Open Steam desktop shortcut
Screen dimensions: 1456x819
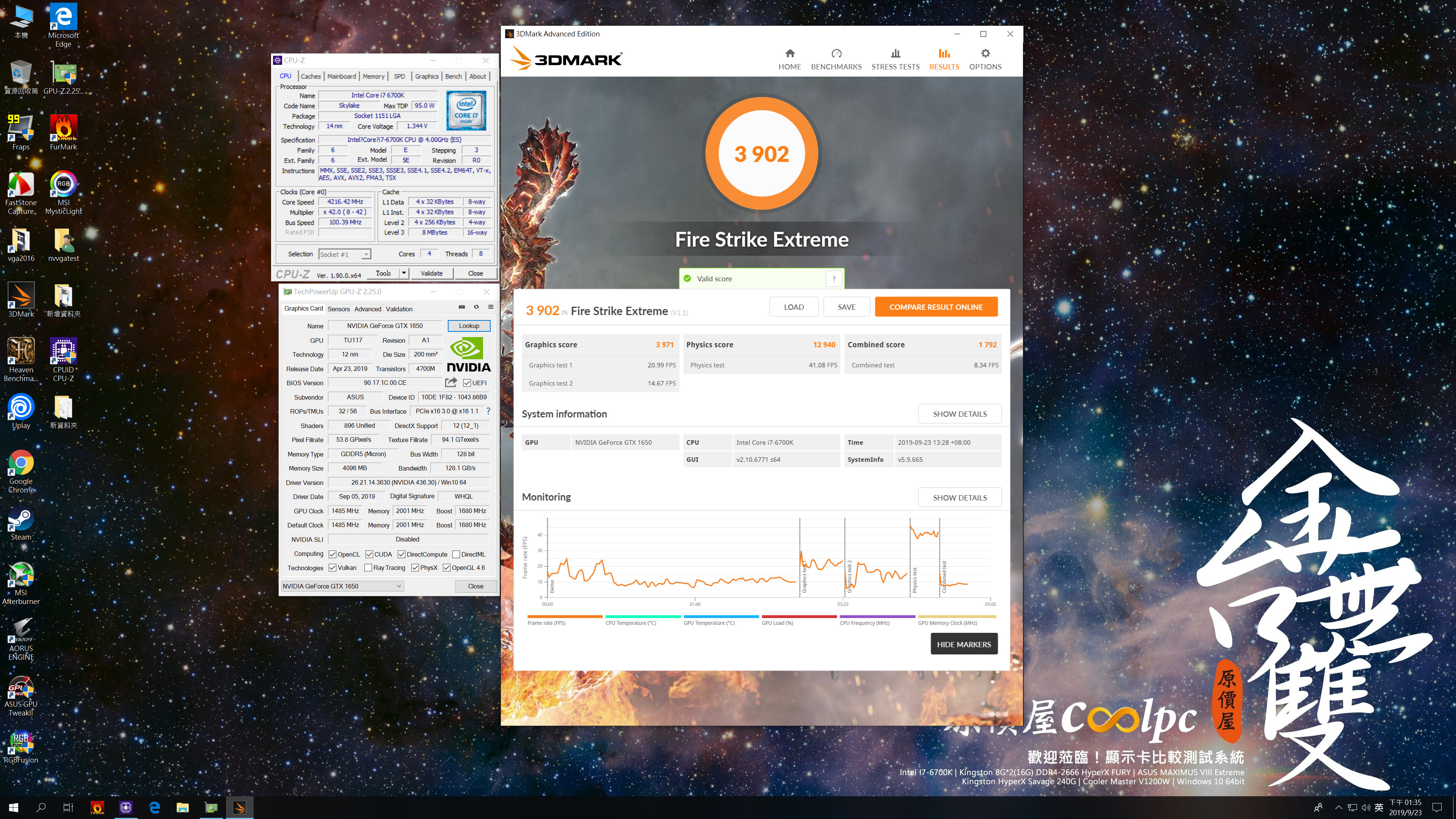click(x=21, y=523)
